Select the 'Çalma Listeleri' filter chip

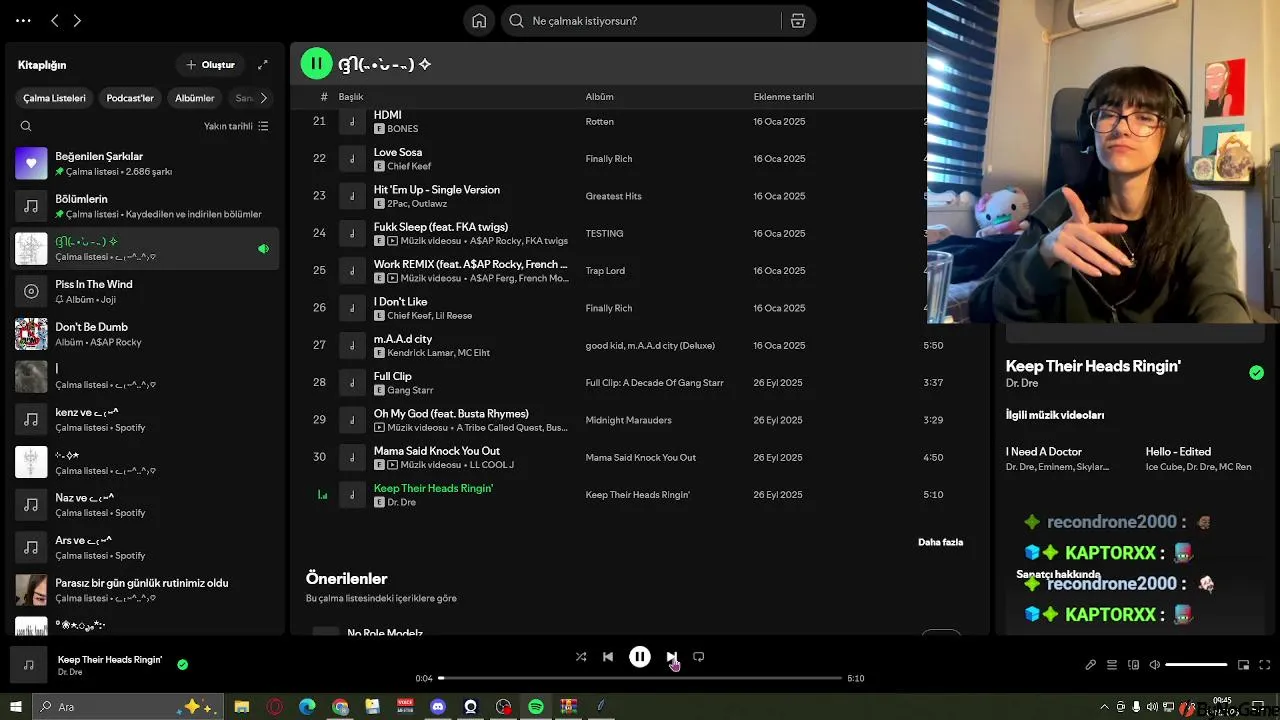pos(54,98)
